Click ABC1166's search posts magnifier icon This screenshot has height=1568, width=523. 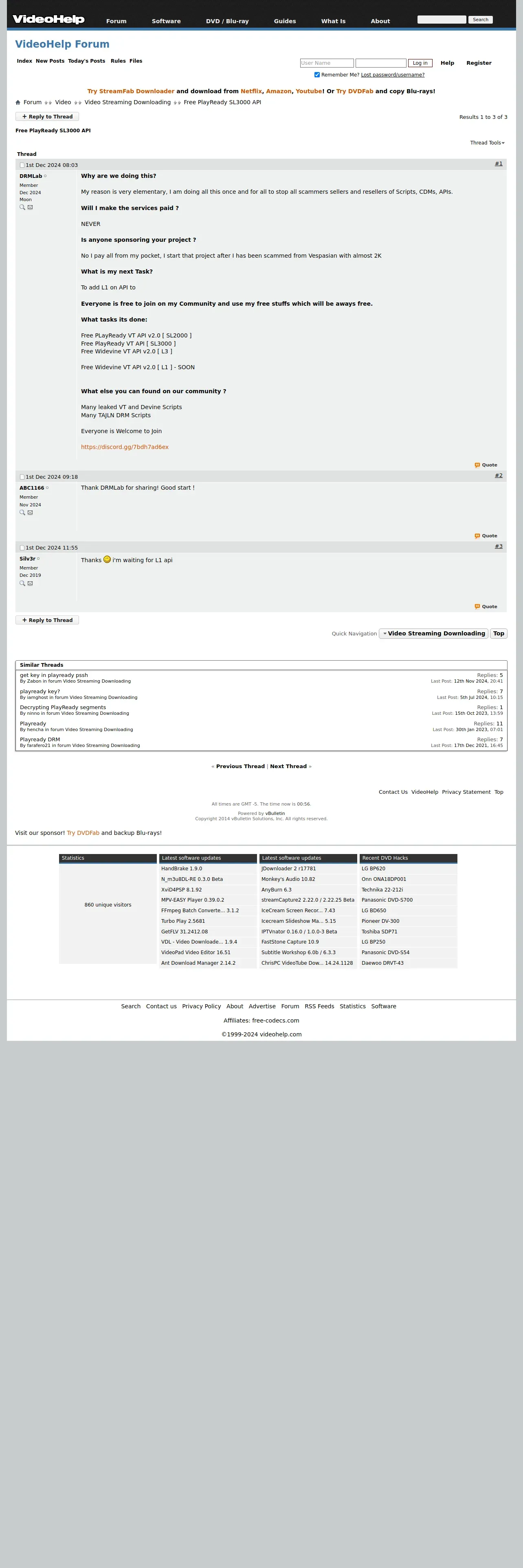pos(22,512)
